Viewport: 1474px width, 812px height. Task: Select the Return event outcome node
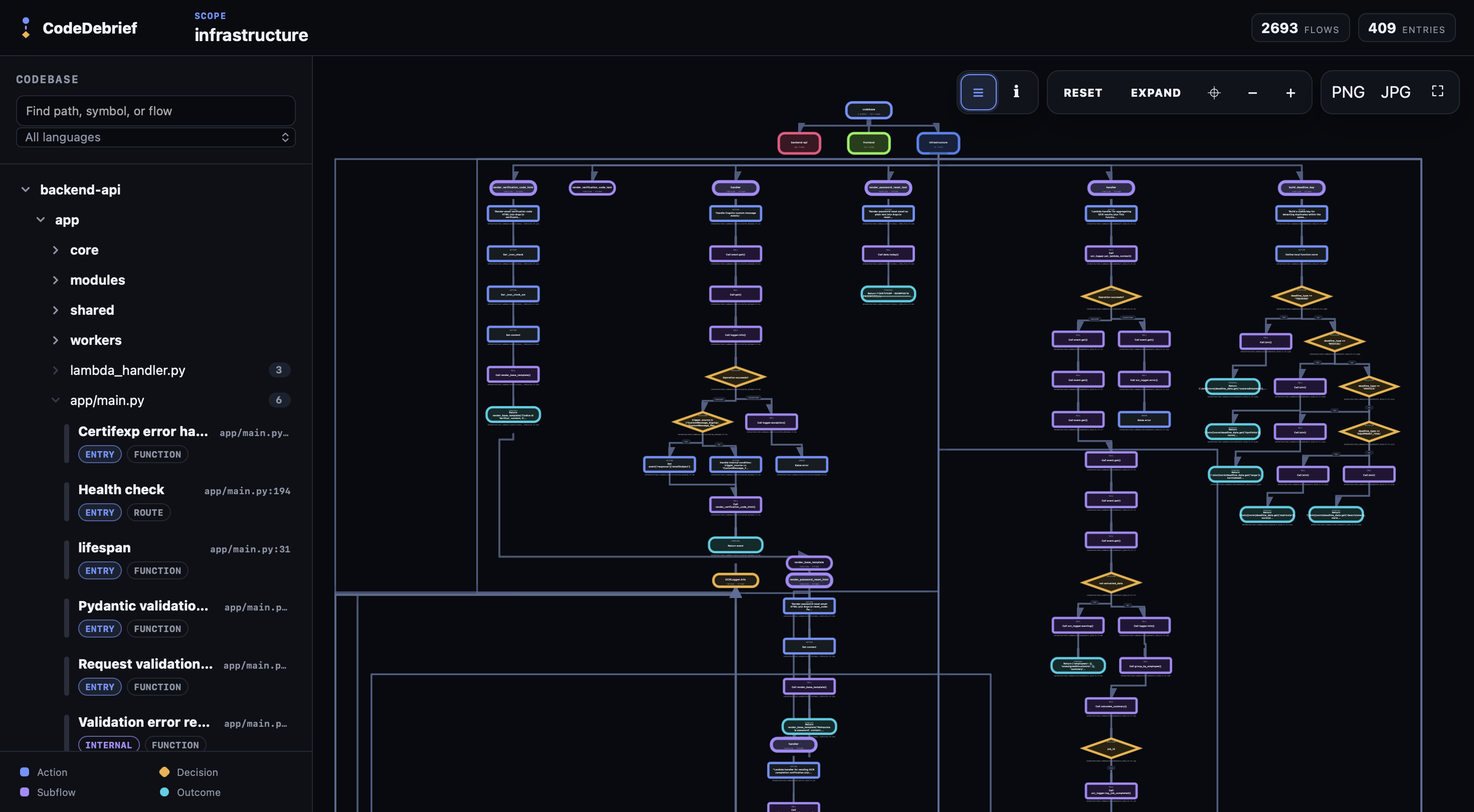coord(735,545)
